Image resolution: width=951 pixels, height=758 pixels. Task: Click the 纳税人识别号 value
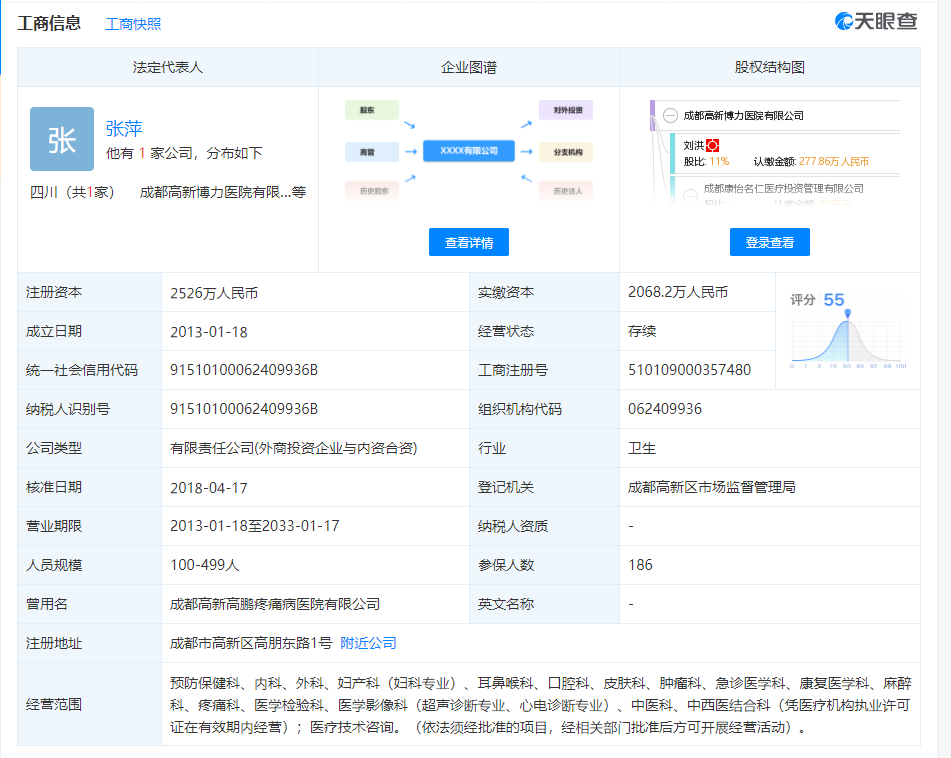coord(244,409)
